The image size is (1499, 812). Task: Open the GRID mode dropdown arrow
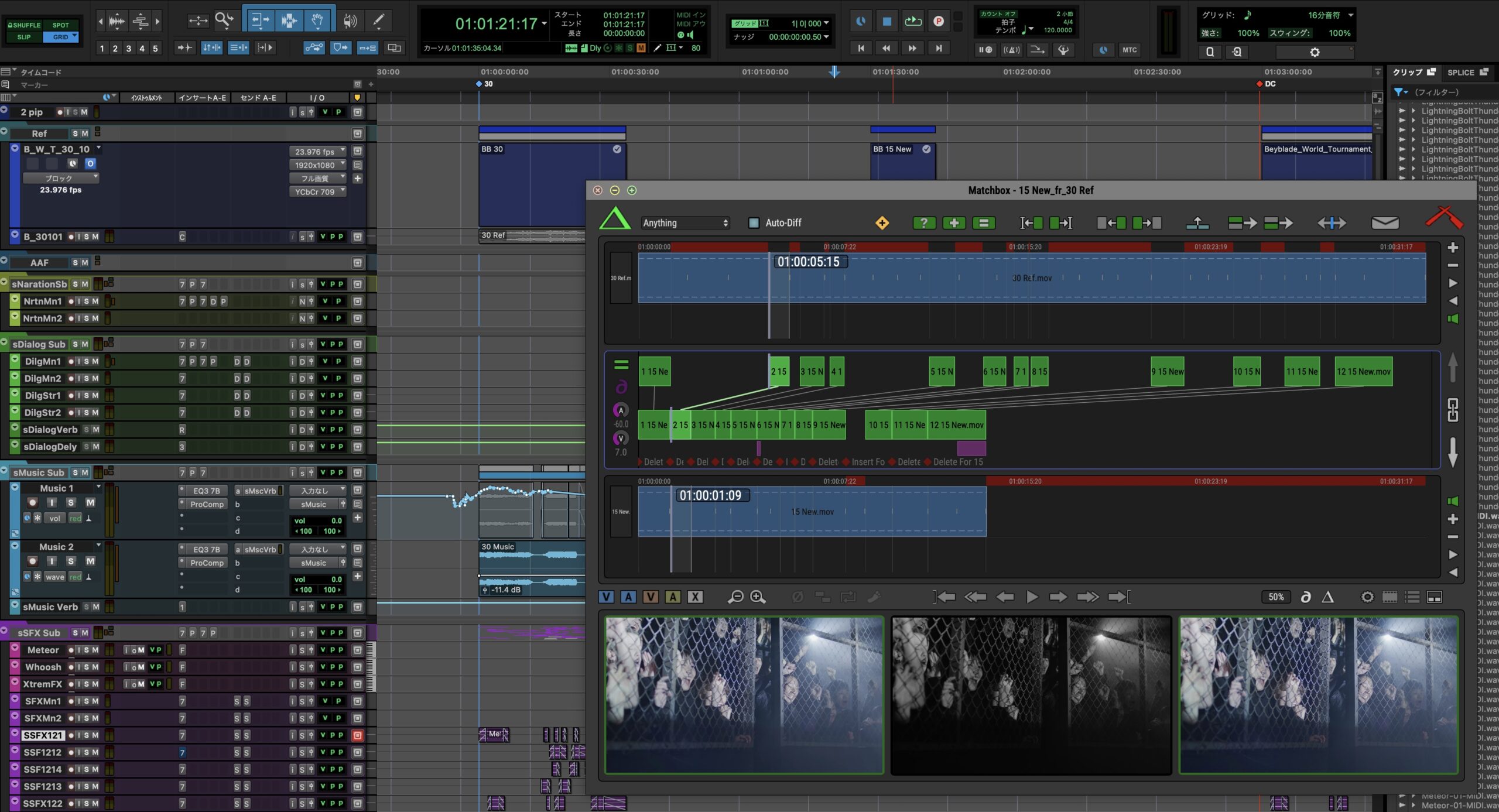pyautogui.click(x=74, y=36)
